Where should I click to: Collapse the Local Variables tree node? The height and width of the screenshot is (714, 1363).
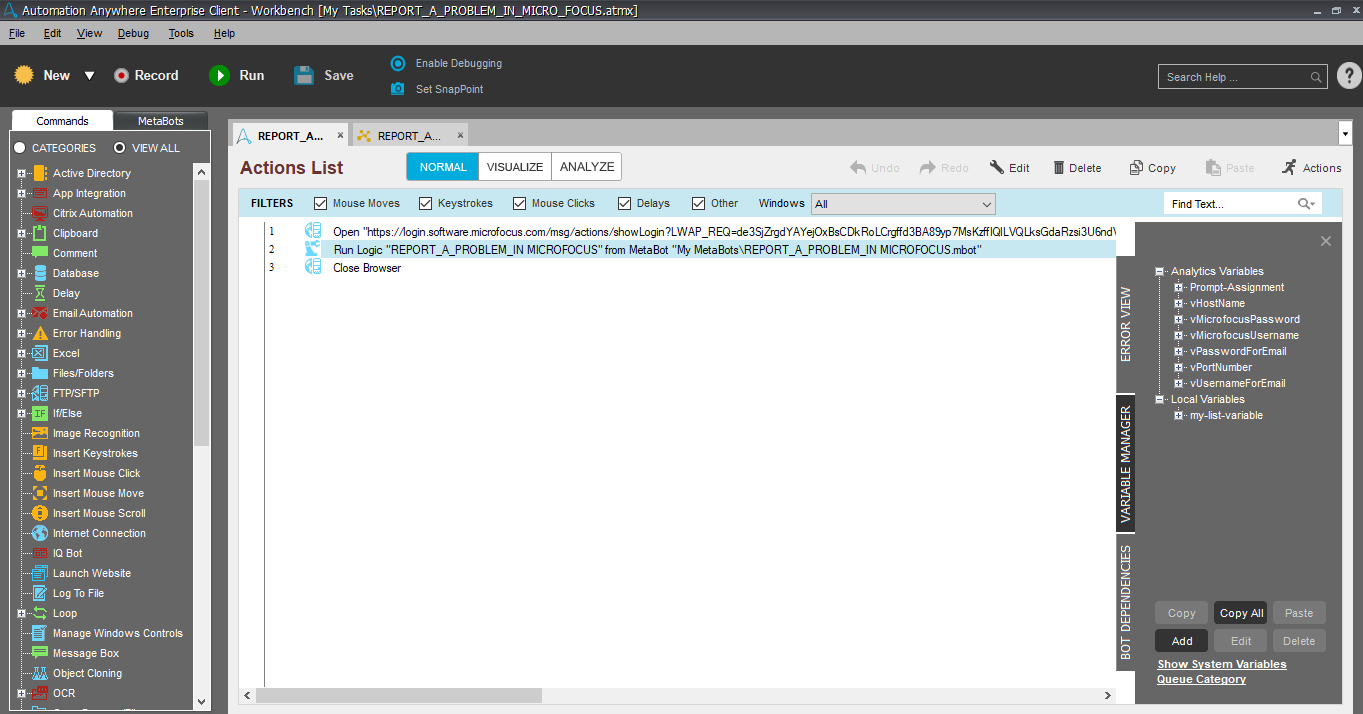coord(1160,399)
